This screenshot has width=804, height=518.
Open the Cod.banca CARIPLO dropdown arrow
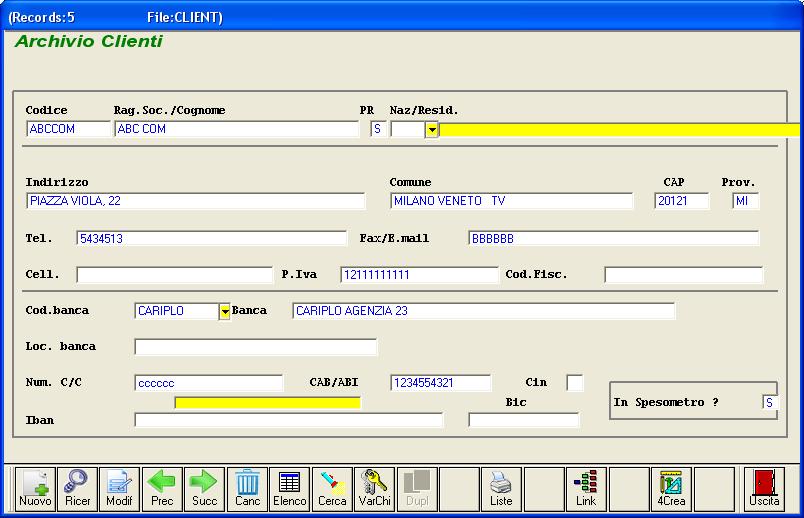(x=225, y=311)
